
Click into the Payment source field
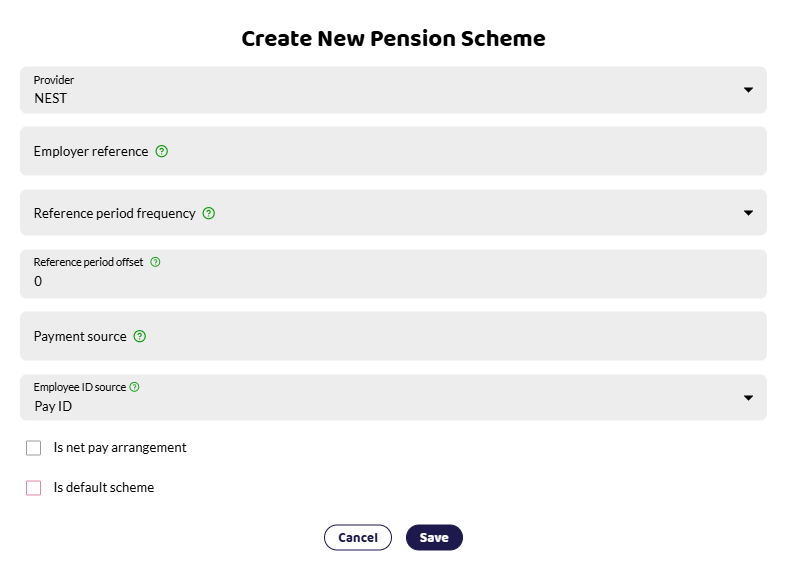pos(393,336)
